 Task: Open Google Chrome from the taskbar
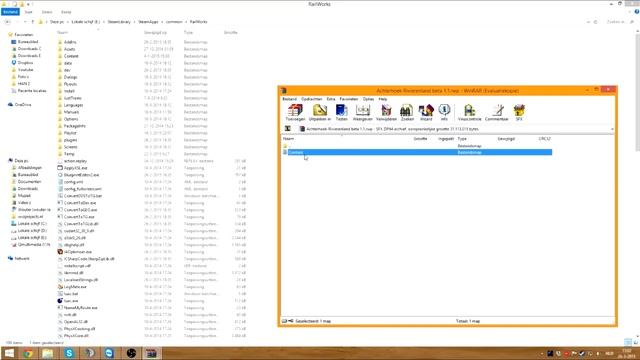28,353
